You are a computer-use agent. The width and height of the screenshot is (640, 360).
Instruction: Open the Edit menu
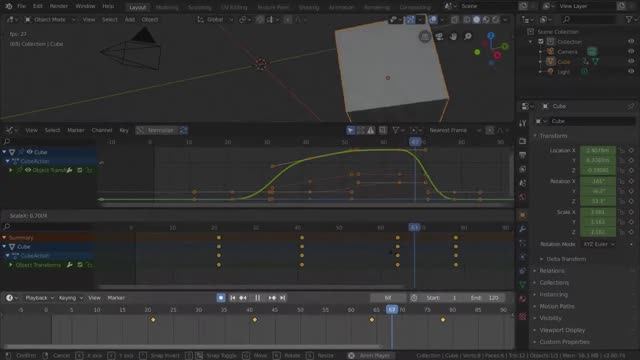pyautogui.click(x=38, y=6)
